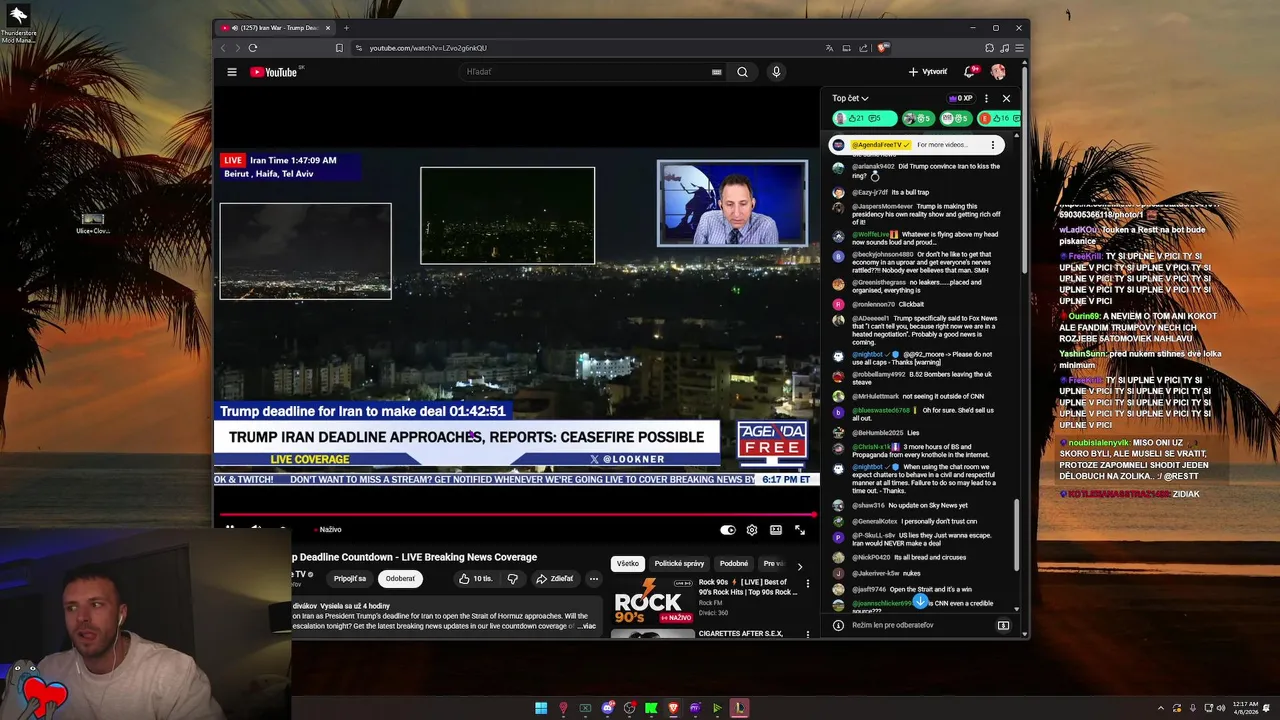Open Discord from the taskbar
The image size is (1280, 720).
(x=607, y=708)
